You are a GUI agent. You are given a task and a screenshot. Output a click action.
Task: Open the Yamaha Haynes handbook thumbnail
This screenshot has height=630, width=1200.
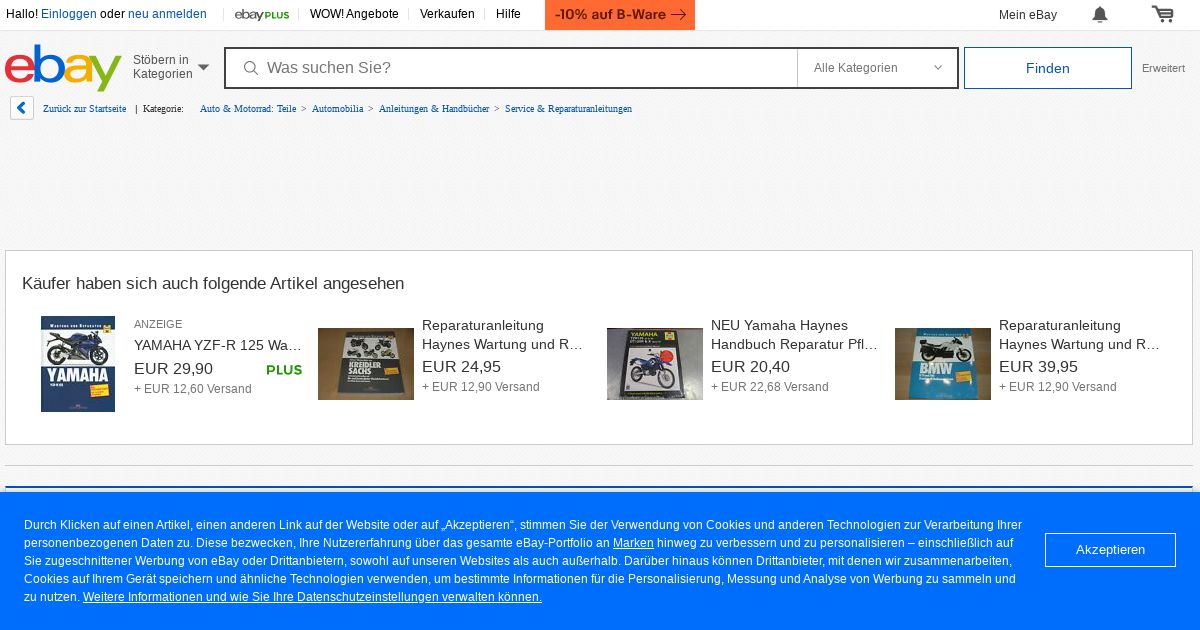pos(655,364)
